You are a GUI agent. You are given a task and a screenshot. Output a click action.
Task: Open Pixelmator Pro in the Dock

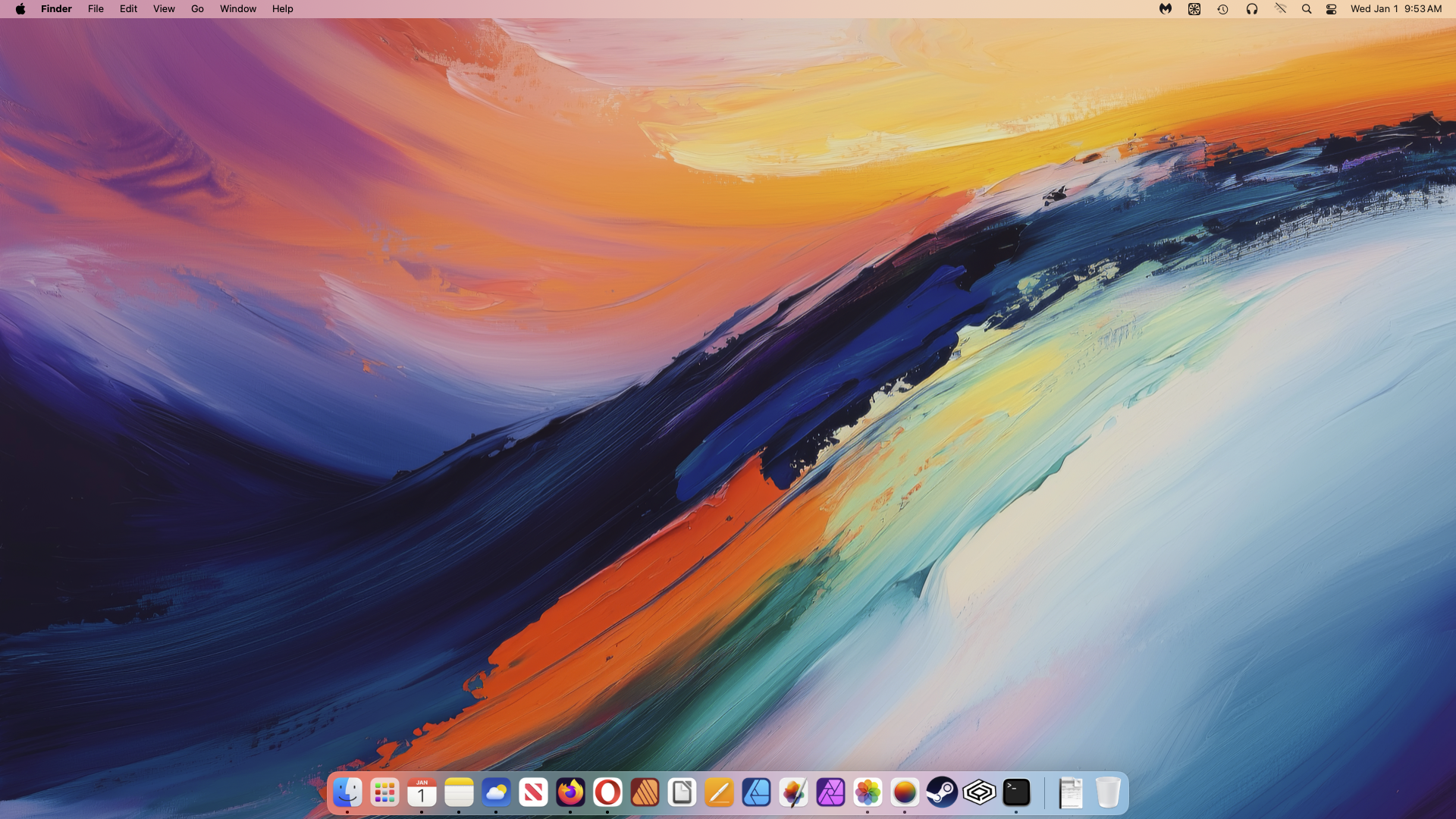[793, 793]
